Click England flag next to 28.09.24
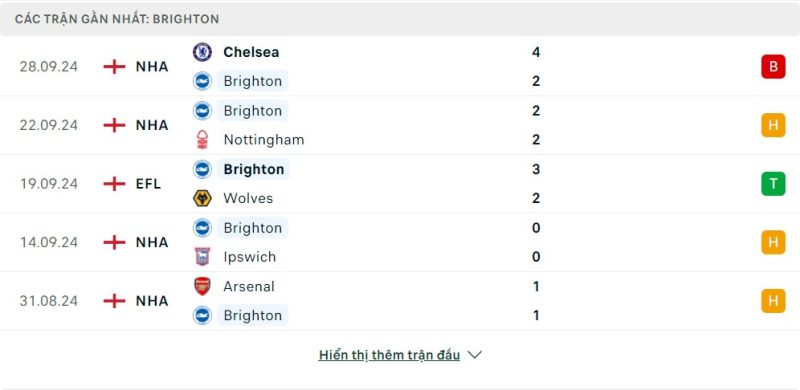Viewport: 800px width, 390px height. tap(114, 67)
